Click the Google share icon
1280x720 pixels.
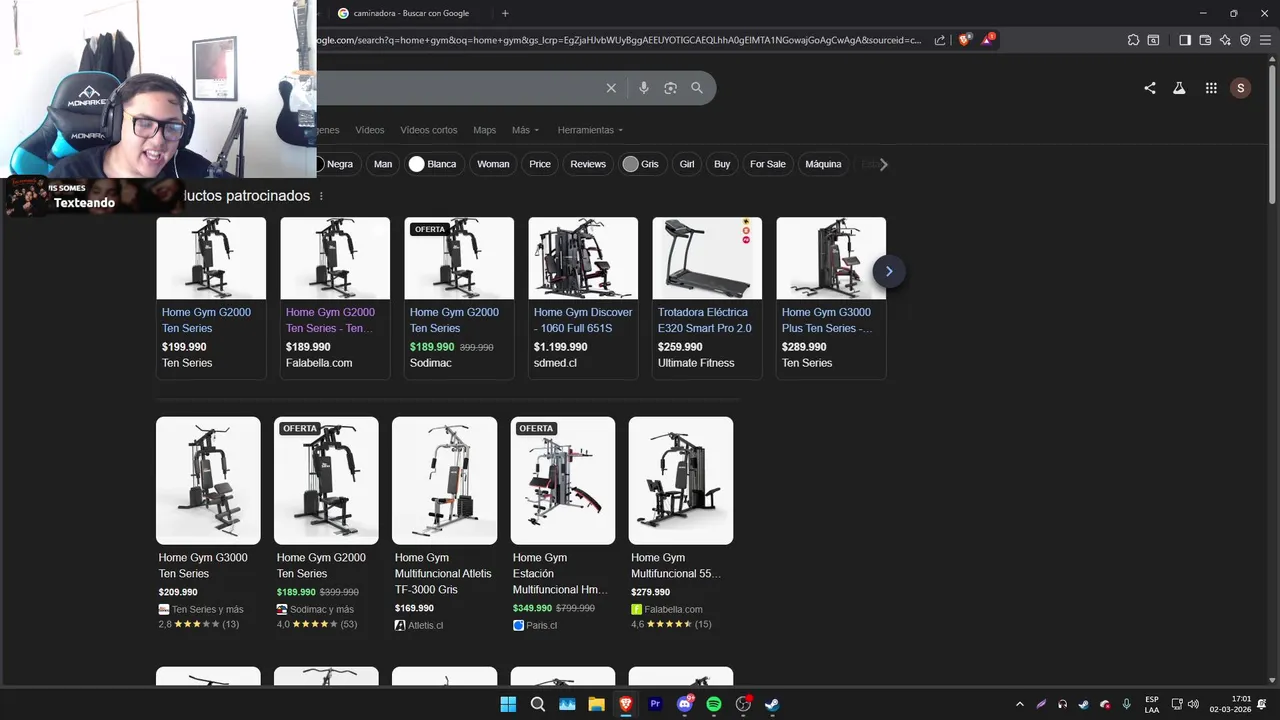coord(1150,88)
